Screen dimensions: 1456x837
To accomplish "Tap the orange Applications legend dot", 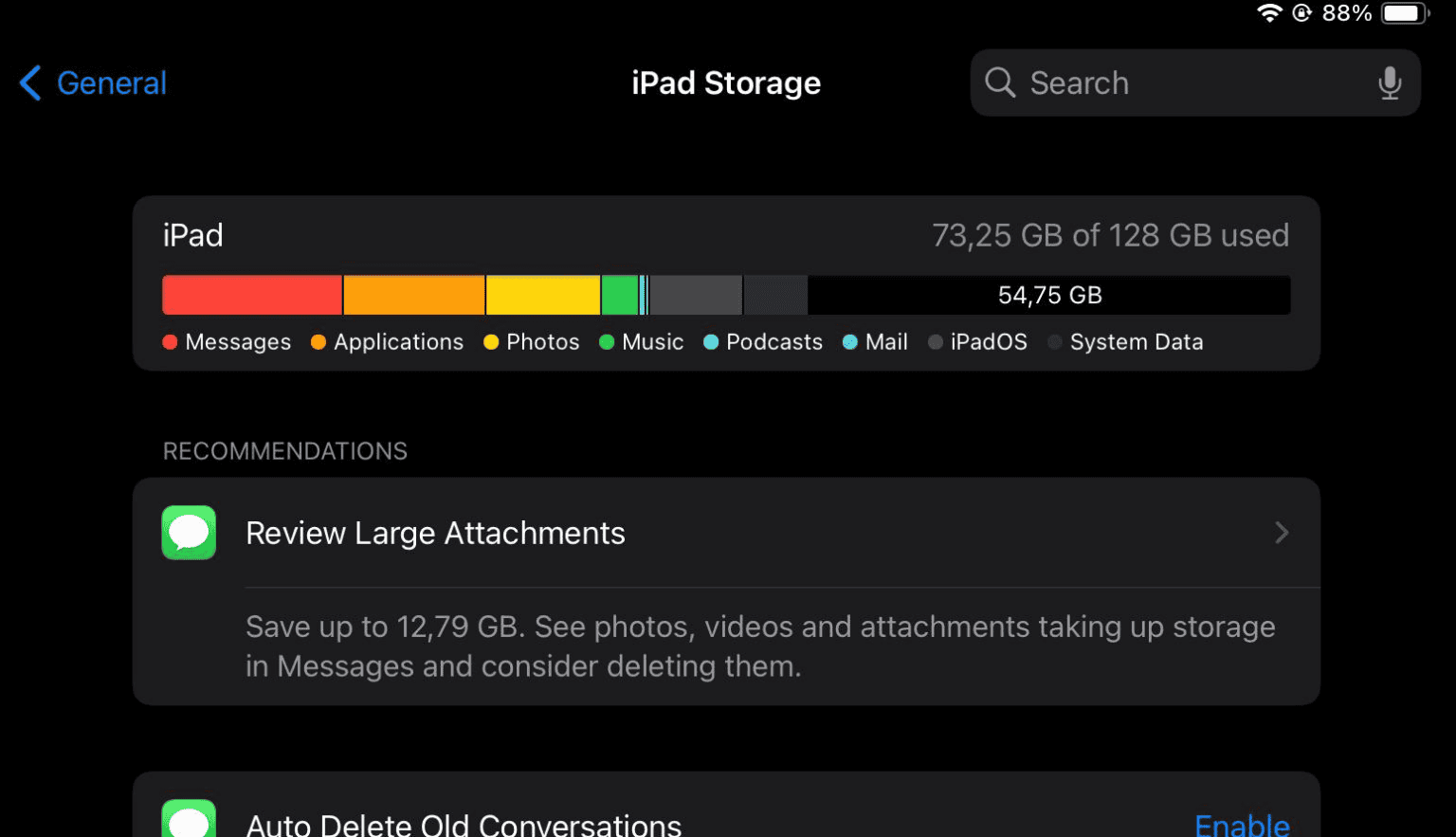I will [x=318, y=341].
